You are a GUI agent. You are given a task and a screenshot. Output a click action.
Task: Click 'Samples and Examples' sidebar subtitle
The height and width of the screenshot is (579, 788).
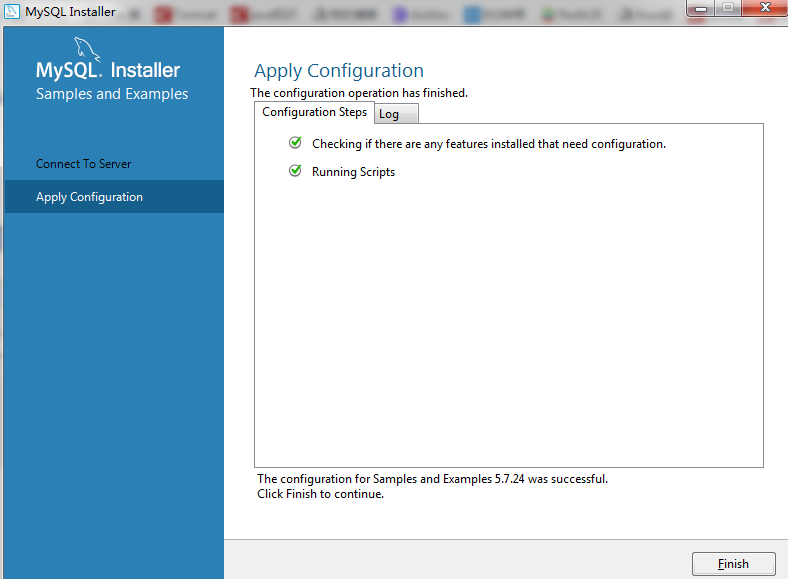[x=112, y=94]
